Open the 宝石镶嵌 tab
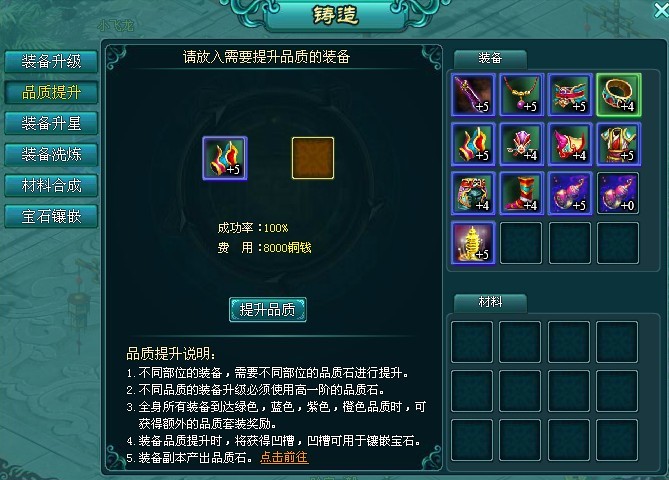Screen dimensions: 669x480 (x=51, y=217)
